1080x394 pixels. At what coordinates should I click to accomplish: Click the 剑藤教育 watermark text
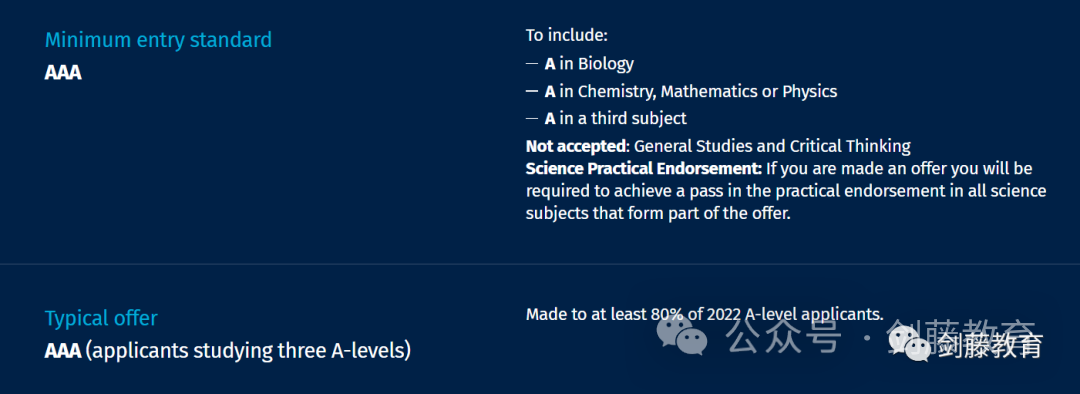[990, 345]
